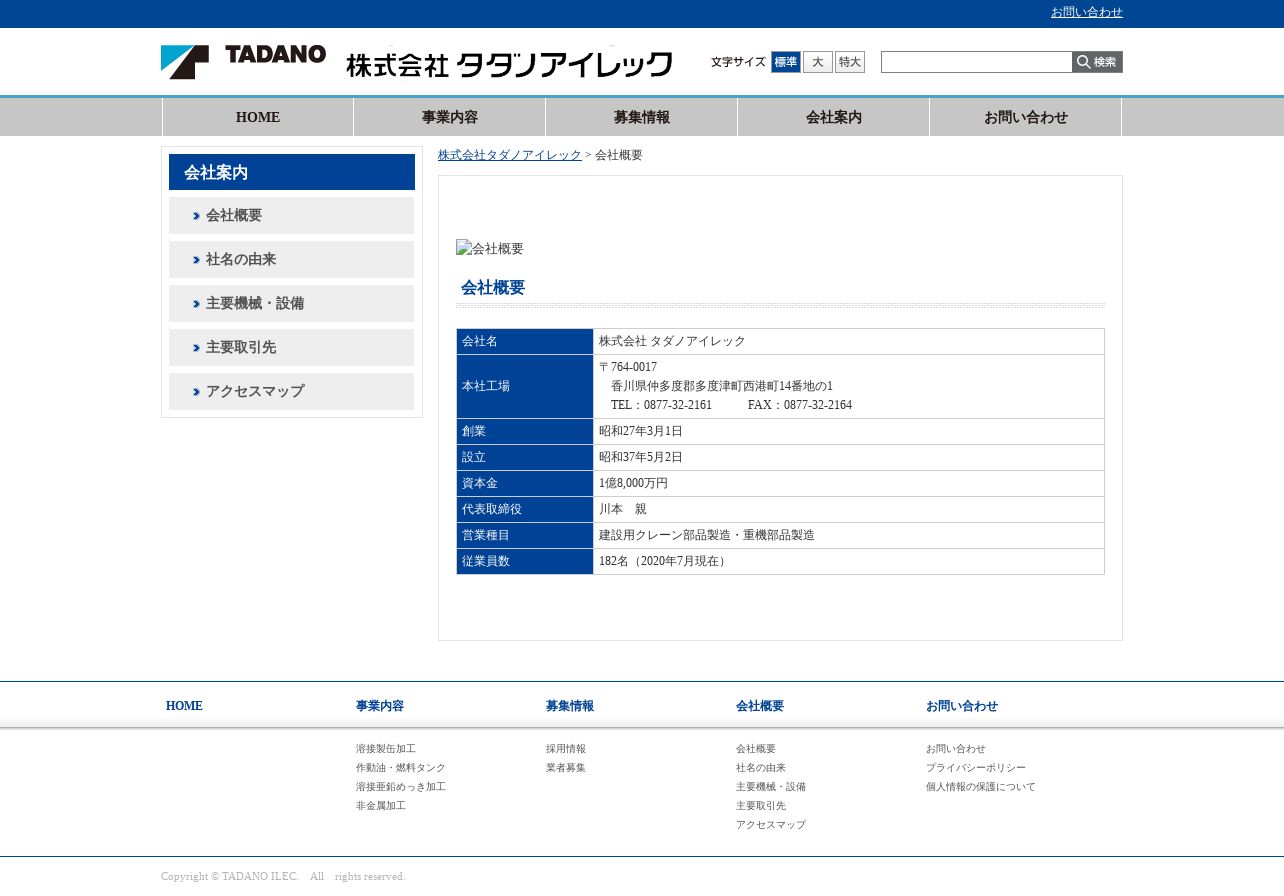Click the footer 募集情報 heading link
The width and height of the screenshot is (1284, 896).
tap(570, 706)
